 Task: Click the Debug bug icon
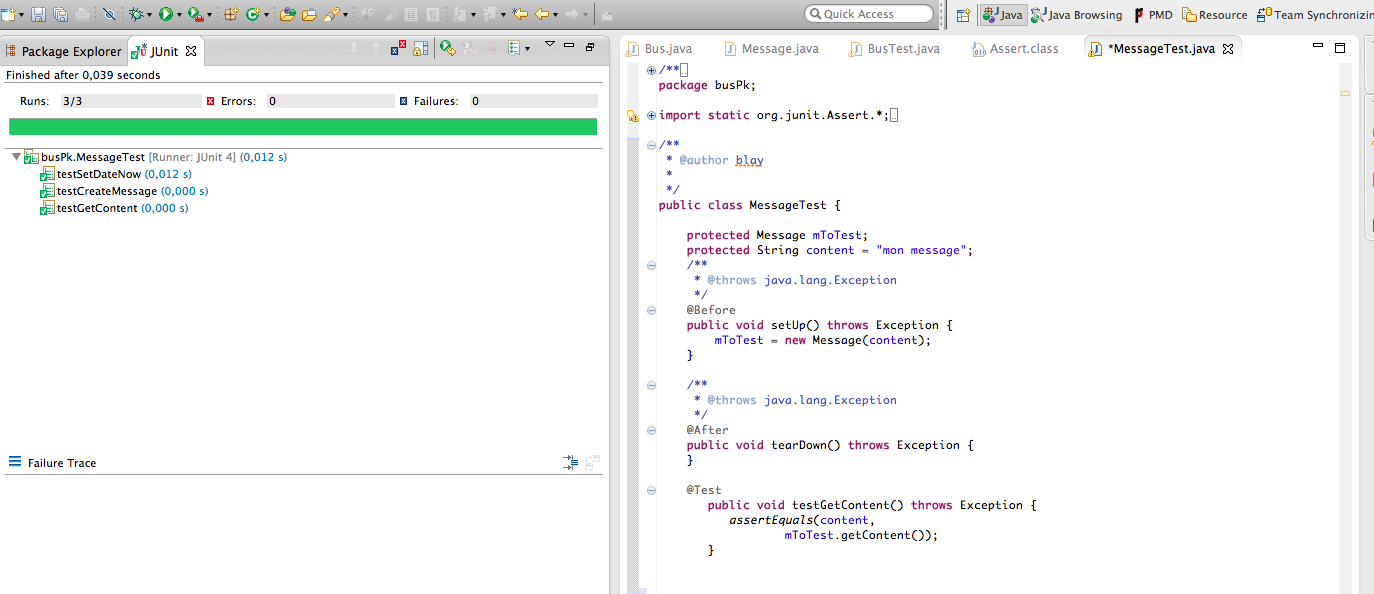(136, 14)
